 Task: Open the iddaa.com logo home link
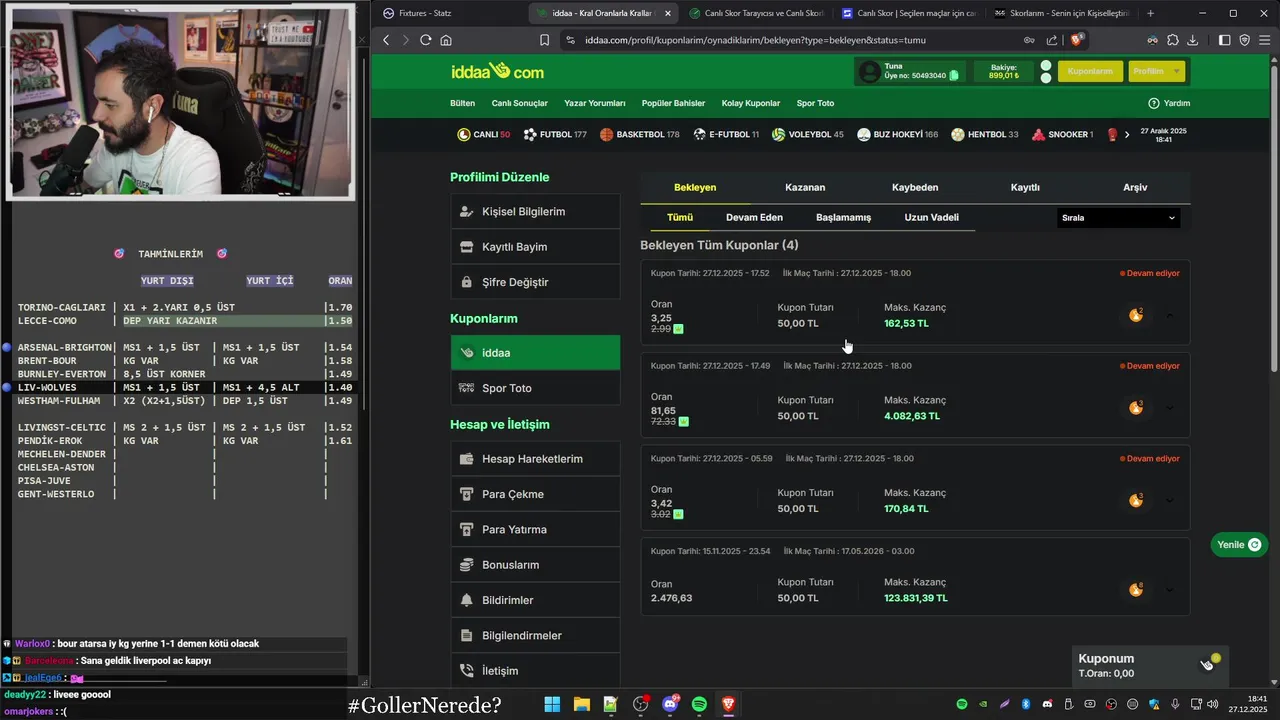coord(497,72)
